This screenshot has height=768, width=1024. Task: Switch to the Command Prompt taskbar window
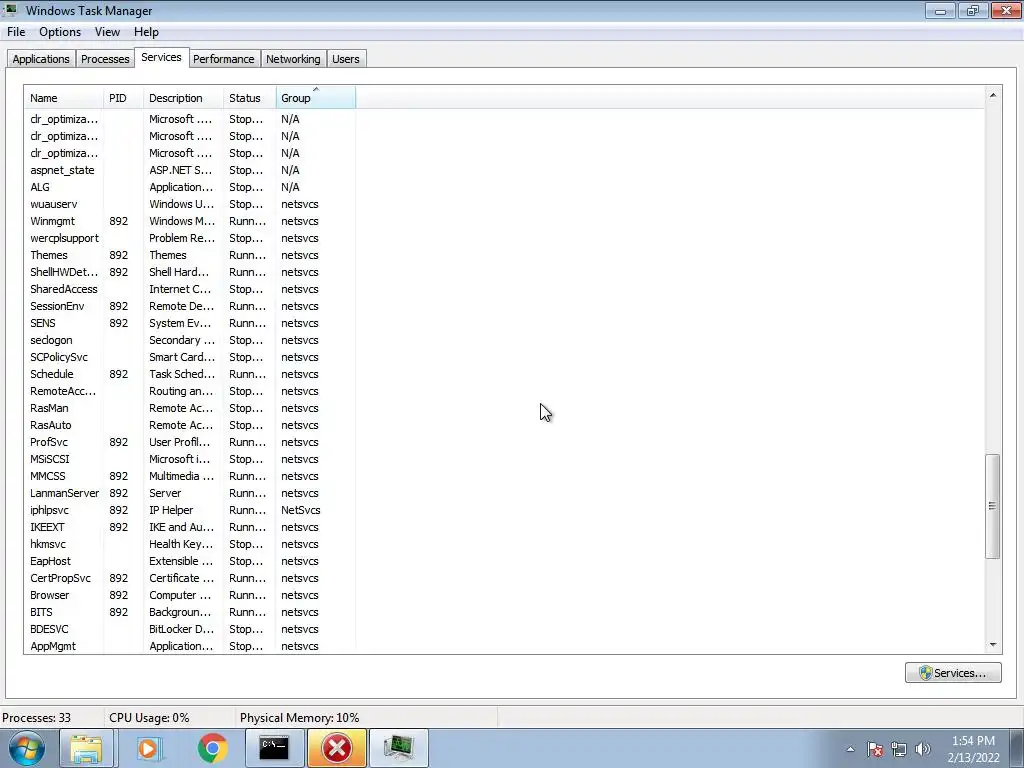274,748
